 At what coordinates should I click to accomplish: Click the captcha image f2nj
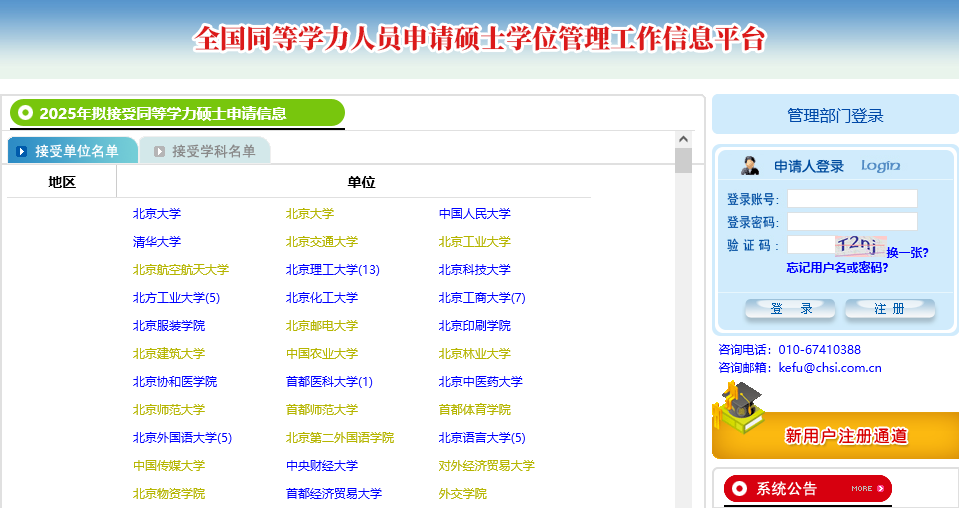pyautogui.click(x=861, y=245)
